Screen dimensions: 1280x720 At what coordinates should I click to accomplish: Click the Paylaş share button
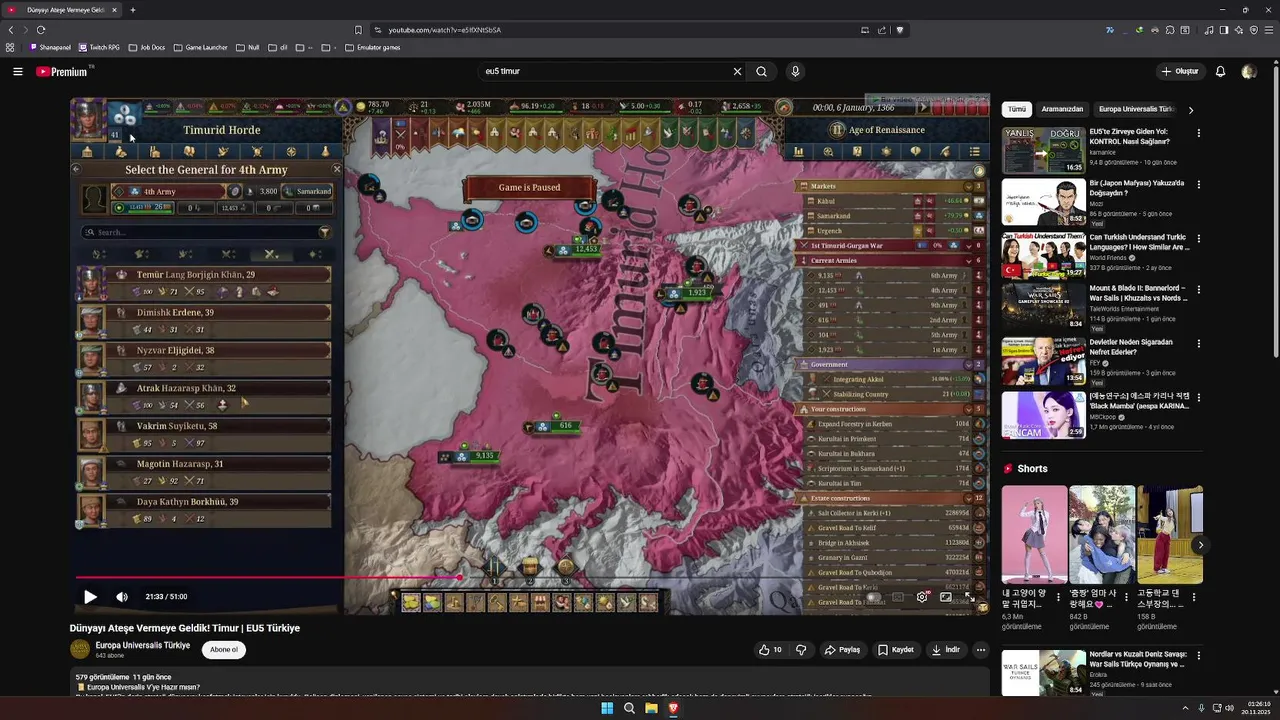pyautogui.click(x=842, y=650)
